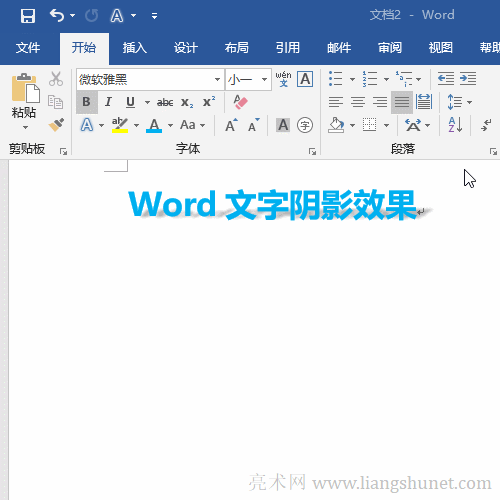The image size is (500, 500).
Task: Expand the font size dropdown arrow
Action: [264, 79]
